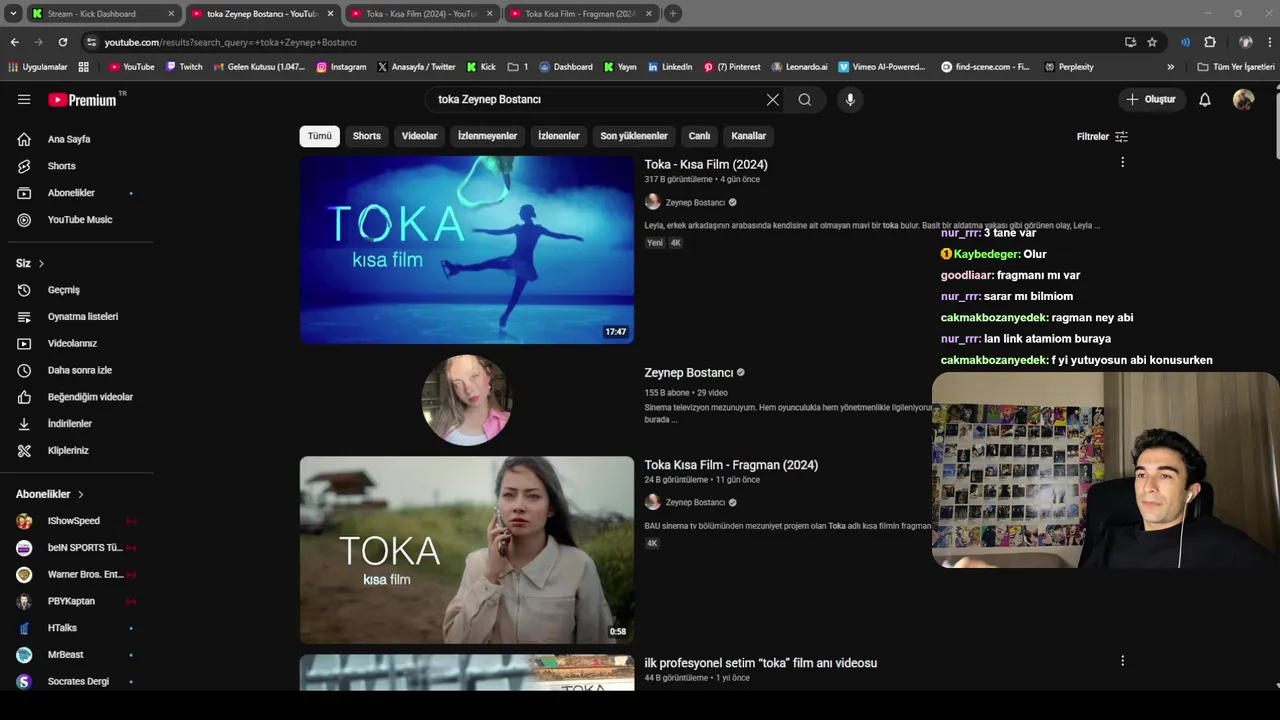Click the magnifier search button
This screenshot has width=1280, height=720.
[x=805, y=99]
